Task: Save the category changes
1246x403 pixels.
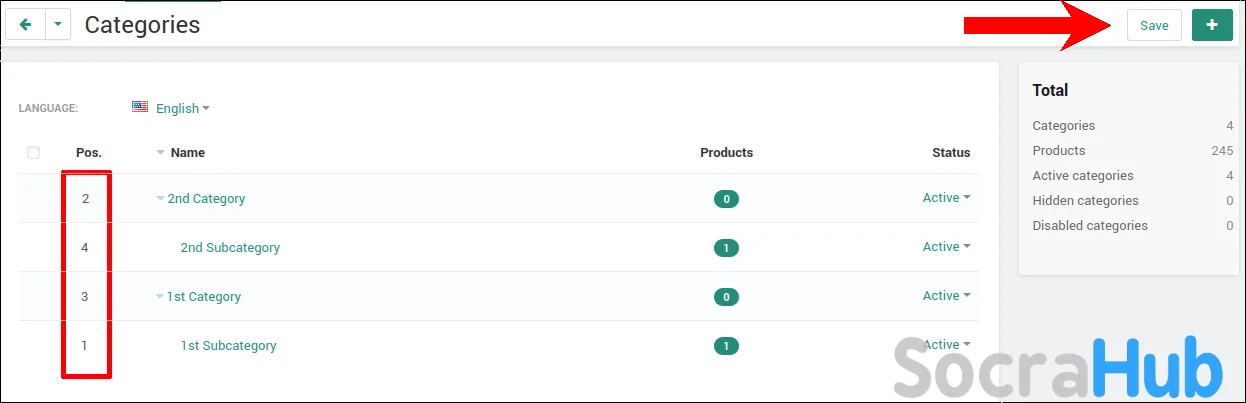Action: coord(1153,25)
